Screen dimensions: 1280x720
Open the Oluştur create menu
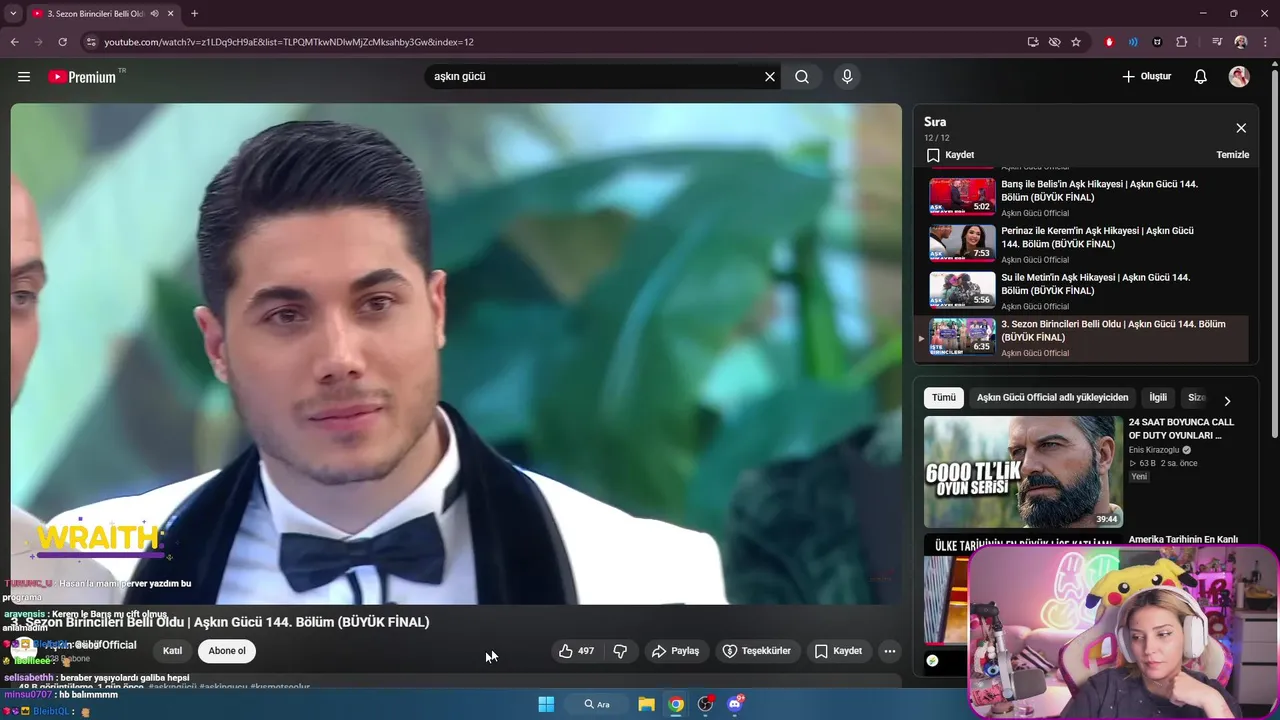(x=1146, y=77)
